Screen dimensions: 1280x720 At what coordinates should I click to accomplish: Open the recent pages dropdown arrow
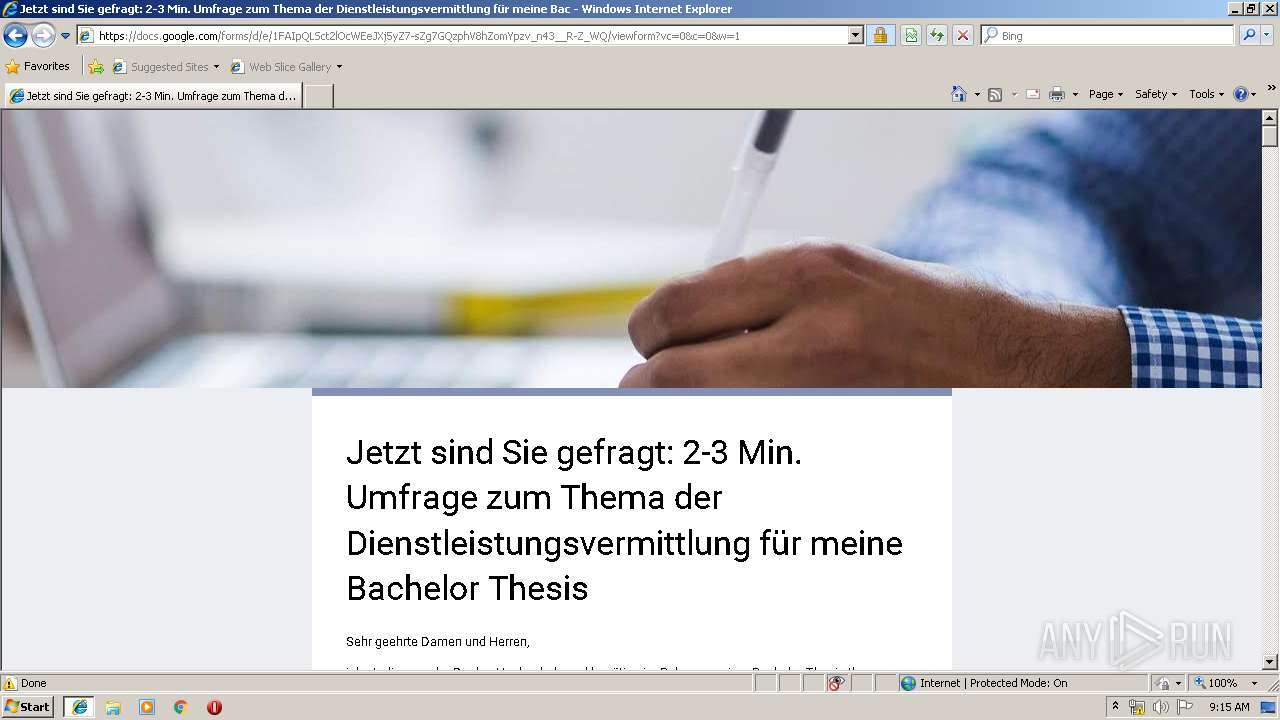[x=66, y=36]
